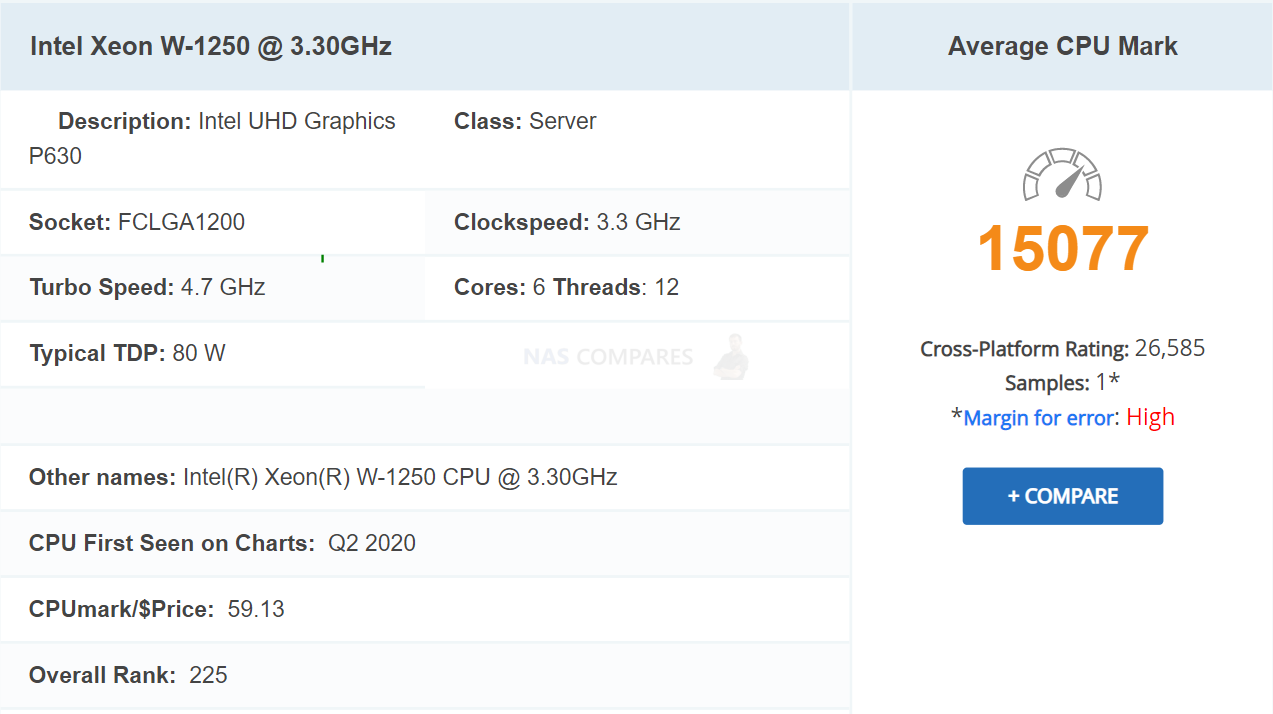The width and height of the screenshot is (1273, 714).
Task: Open the Margin for error link
Action: click(1037, 418)
